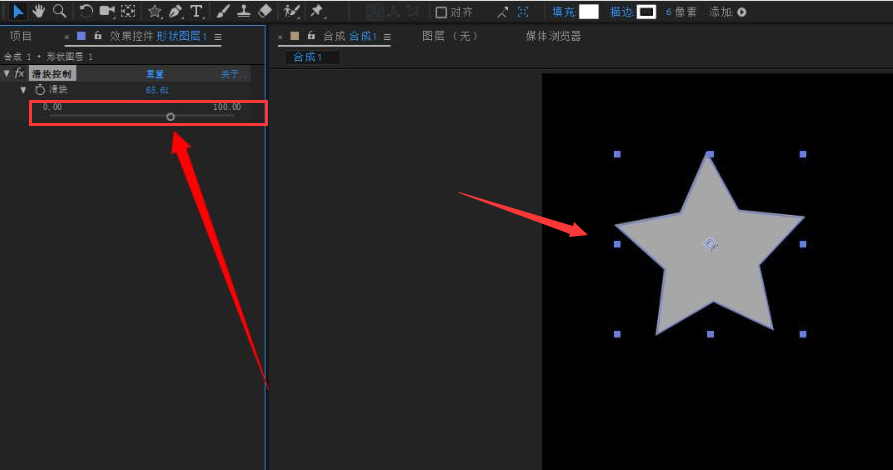The image size is (893, 470).
Task: Select the Puppet Pin tool
Action: [x=317, y=11]
